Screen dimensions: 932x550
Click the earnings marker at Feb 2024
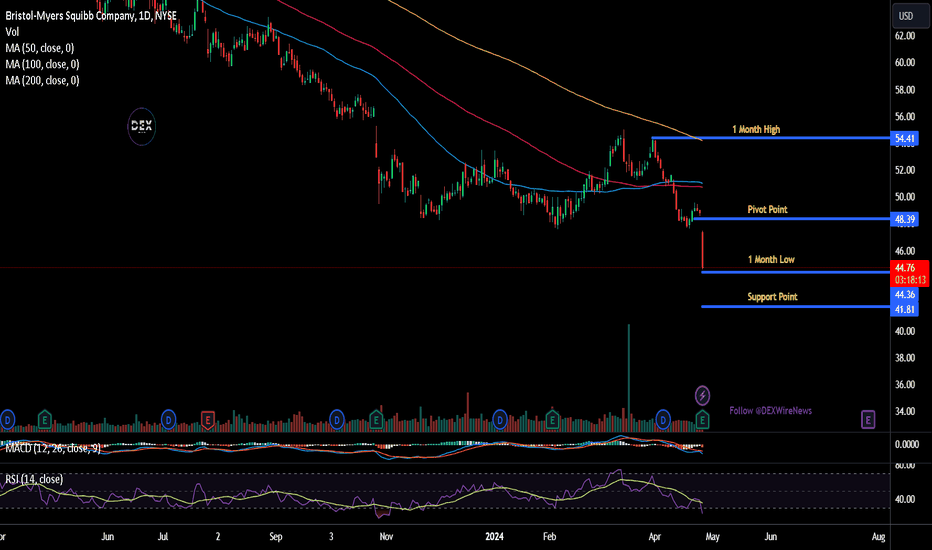point(552,420)
